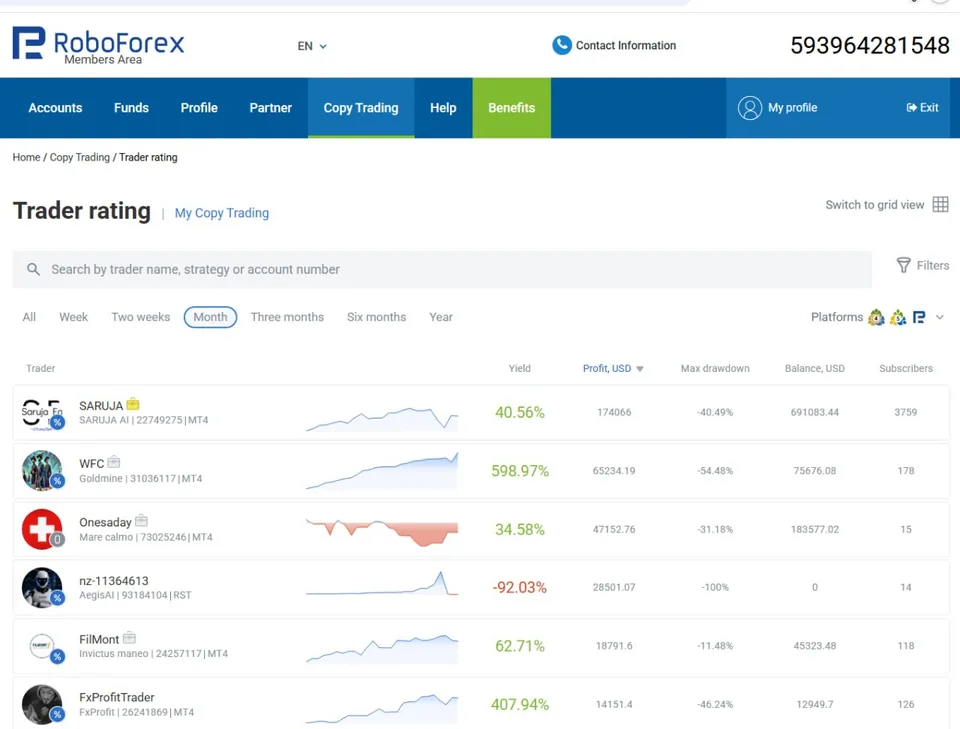The width and height of the screenshot is (960, 729).
Task: Sort by Max drawdown column header
Action: (715, 368)
